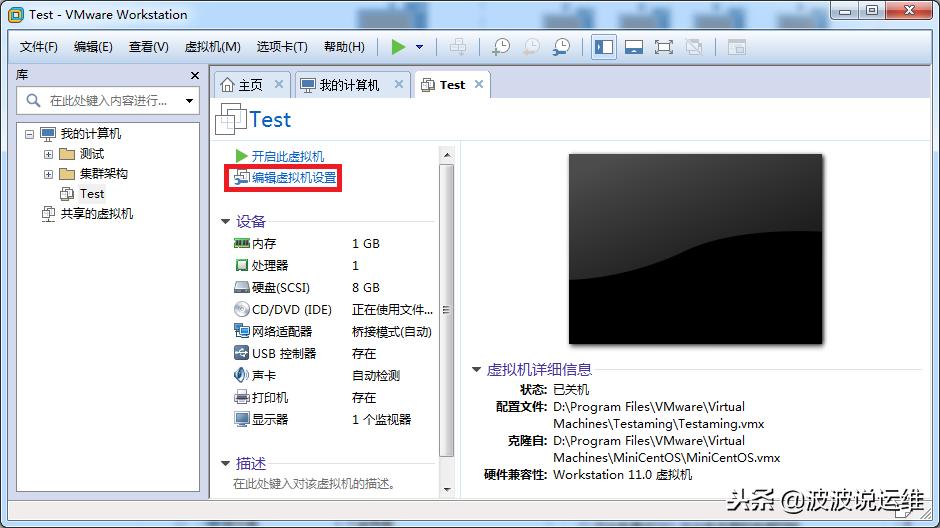Click the green power on toolbar button
Image resolution: width=940 pixels, height=528 pixels.
point(398,47)
